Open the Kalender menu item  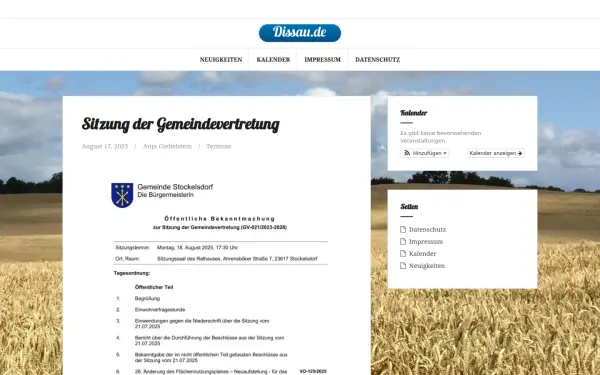pos(273,60)
